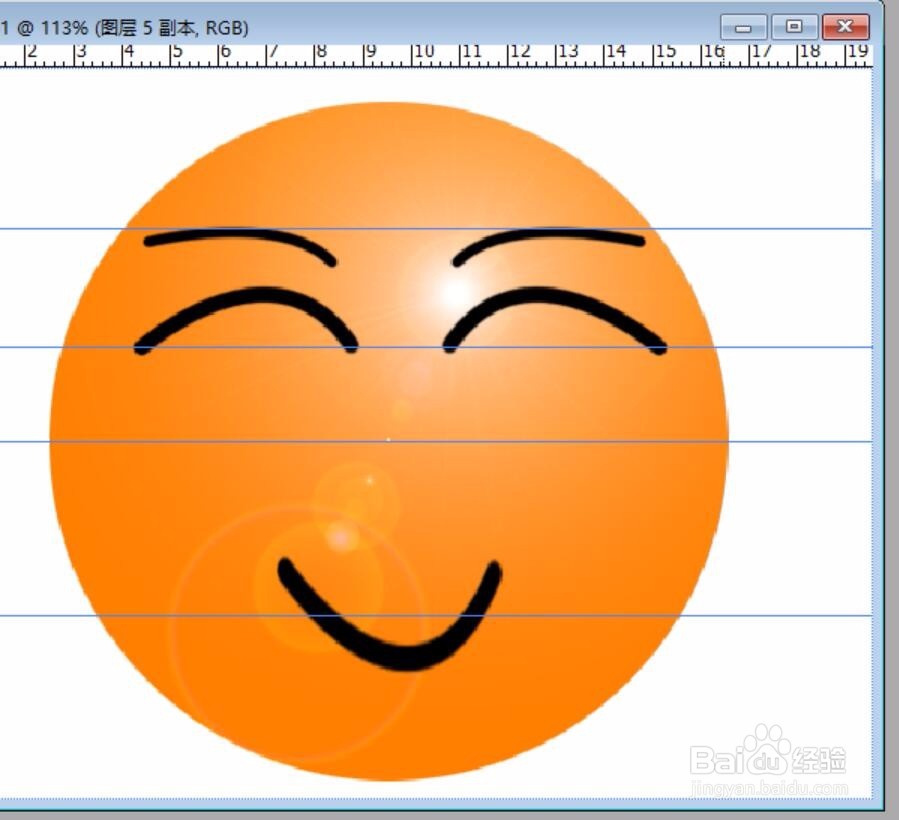Click the left closed eye arc

246,320
